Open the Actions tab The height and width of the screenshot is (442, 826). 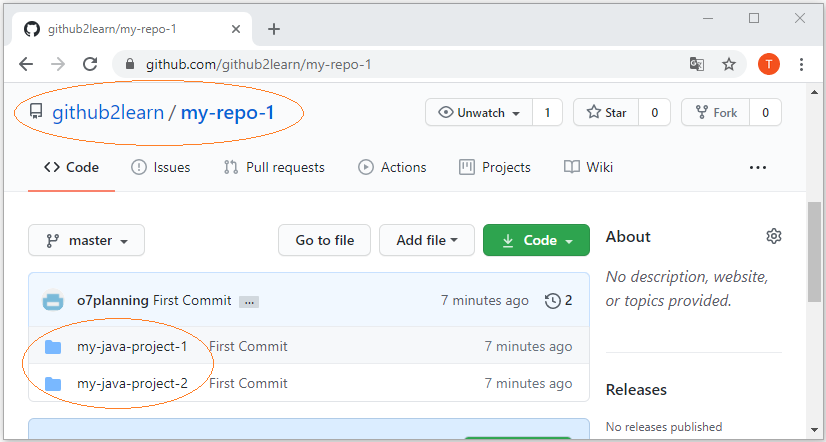point(392,168)
